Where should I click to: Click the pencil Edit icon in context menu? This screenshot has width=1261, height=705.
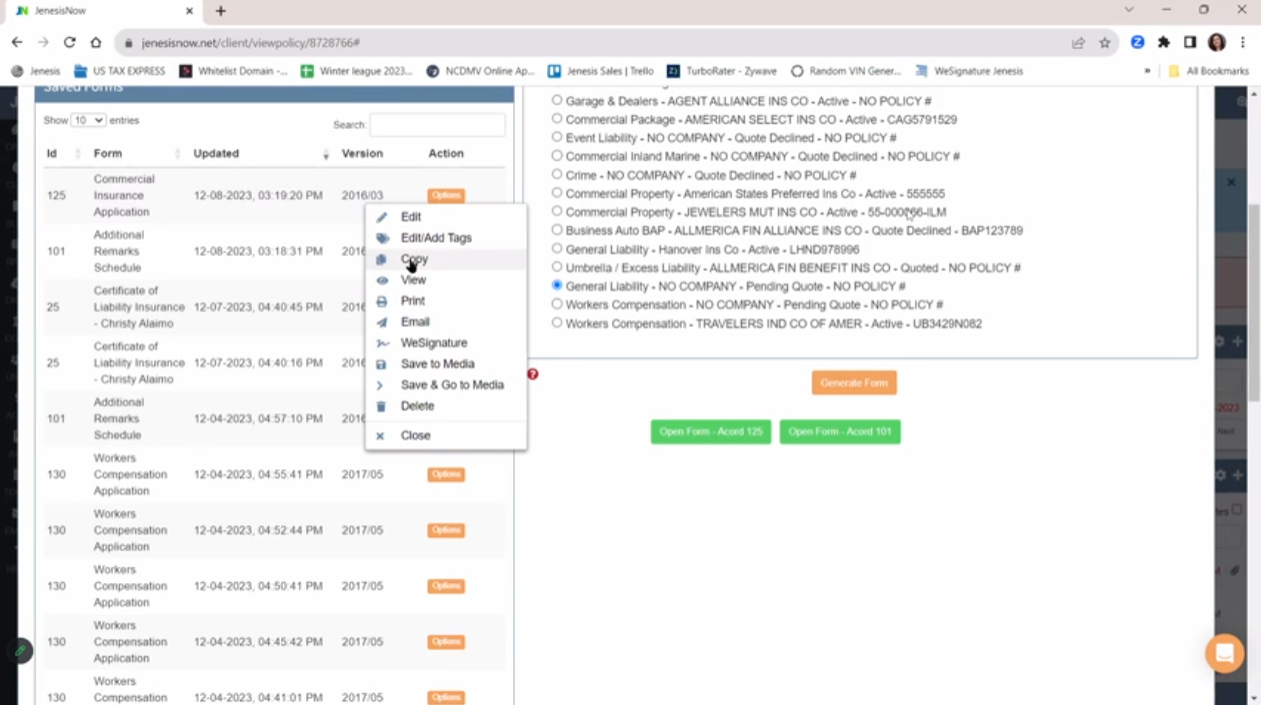tap(381, 217)
